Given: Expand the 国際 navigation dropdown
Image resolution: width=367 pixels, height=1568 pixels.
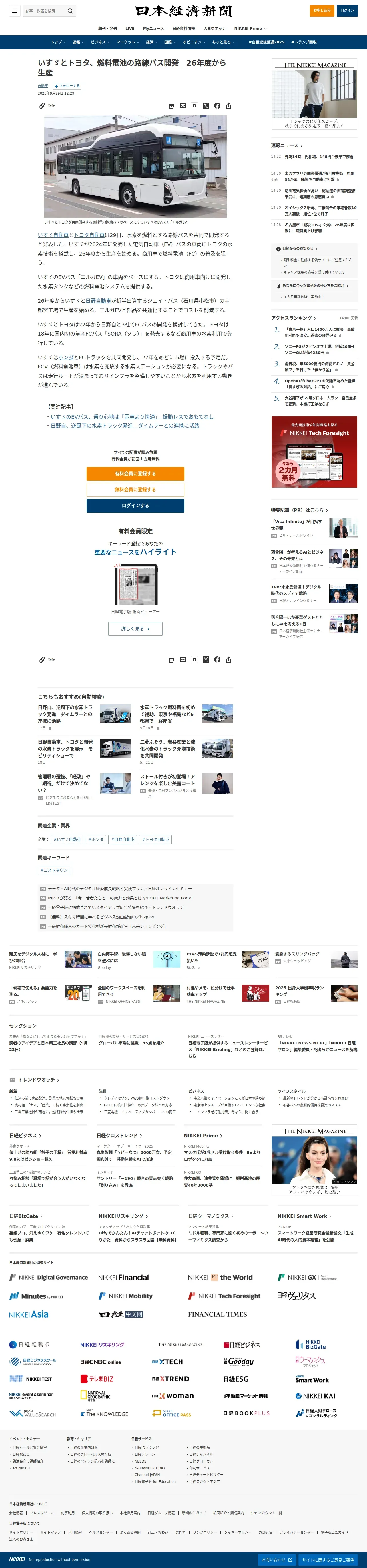Looking at the screenshot, I should (170, 42).
